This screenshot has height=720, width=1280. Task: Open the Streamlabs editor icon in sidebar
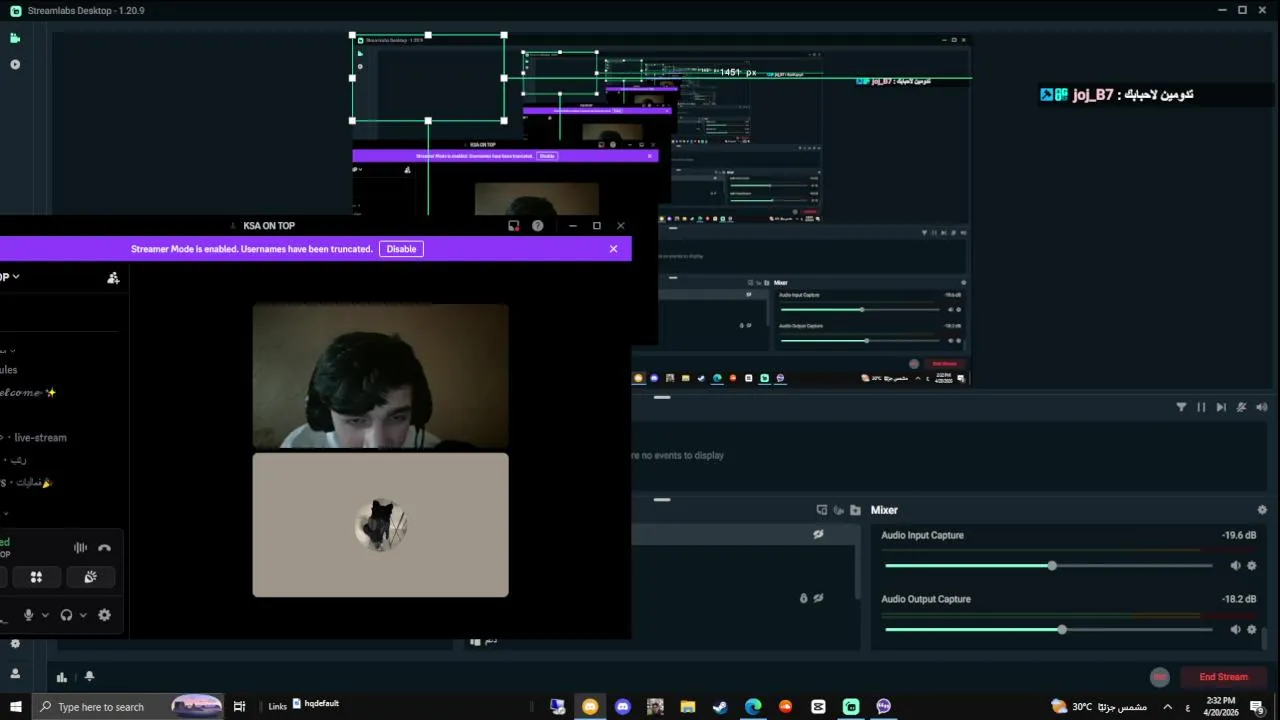(15, 38)
